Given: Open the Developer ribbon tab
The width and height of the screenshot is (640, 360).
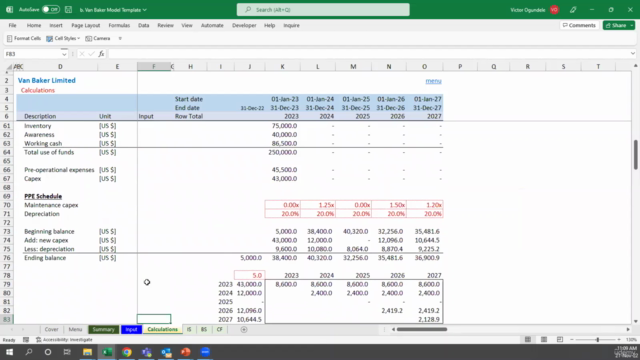Looking at the screenshot, I should coord(244,25).
